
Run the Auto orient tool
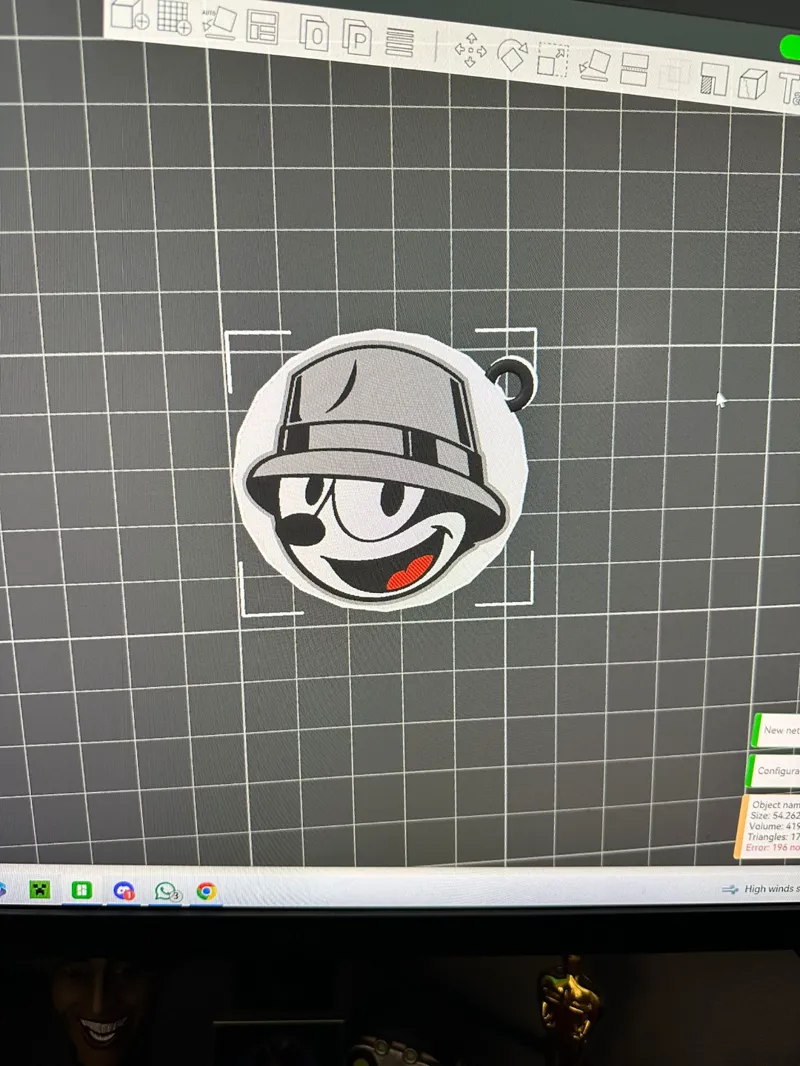point(219,23)
